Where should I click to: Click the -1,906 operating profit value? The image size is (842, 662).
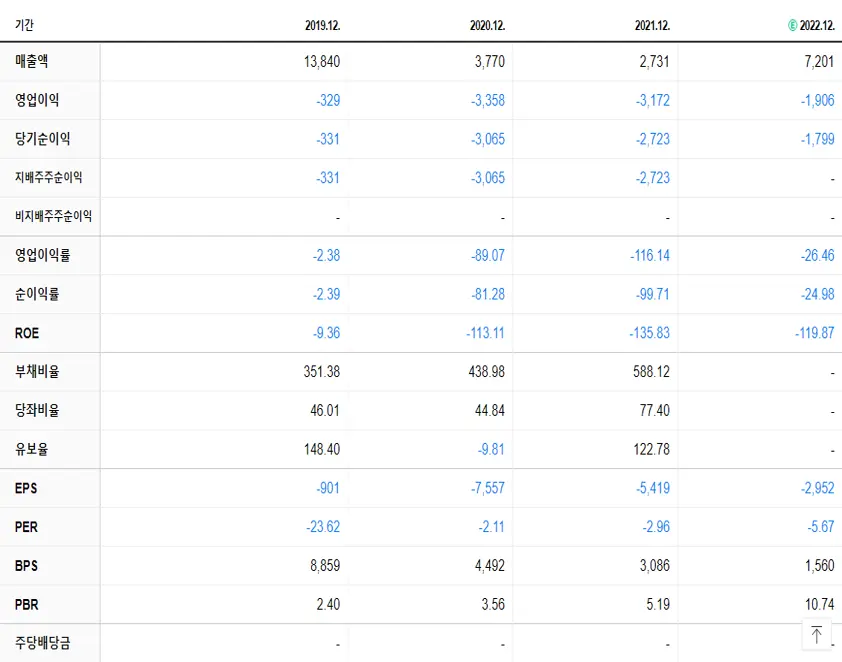818,100
